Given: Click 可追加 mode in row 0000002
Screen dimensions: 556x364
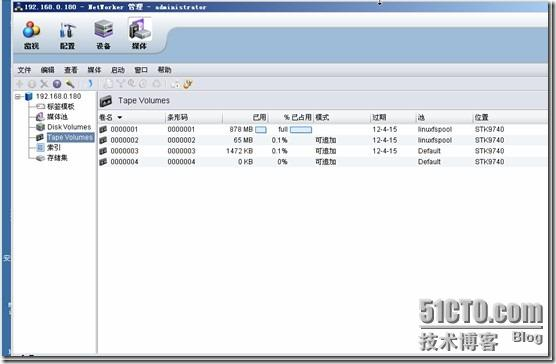Looking at the screenshot, I should point(326,140).
